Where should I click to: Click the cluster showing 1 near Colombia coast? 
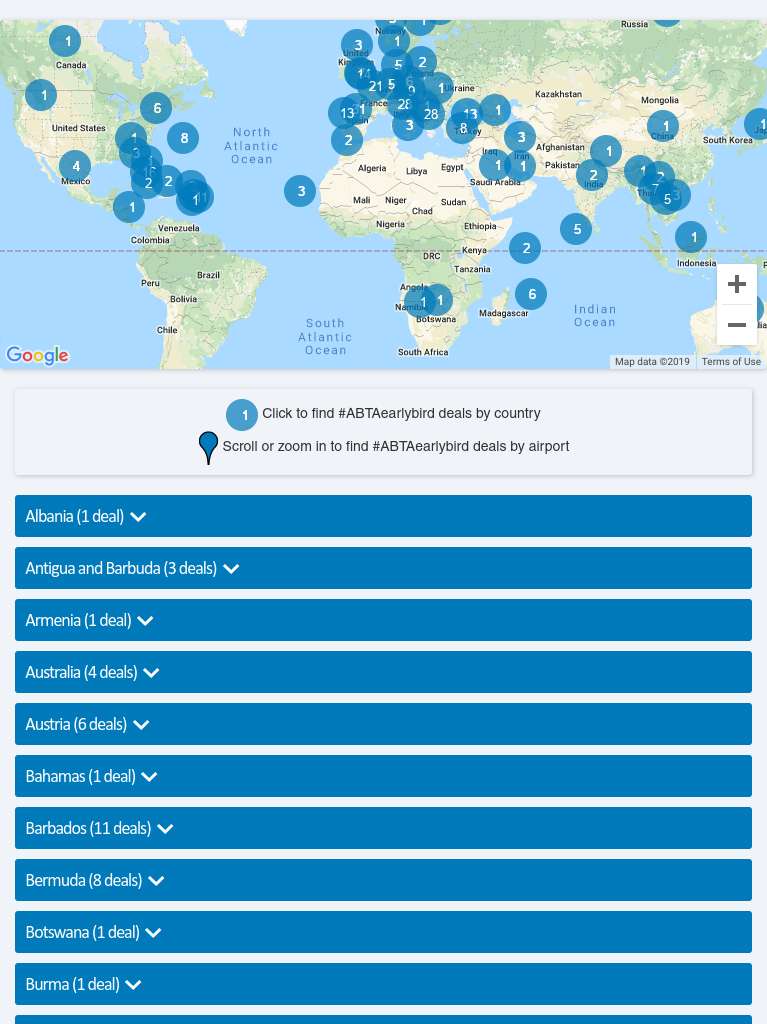pyautogui.click(x=129, y=208)
